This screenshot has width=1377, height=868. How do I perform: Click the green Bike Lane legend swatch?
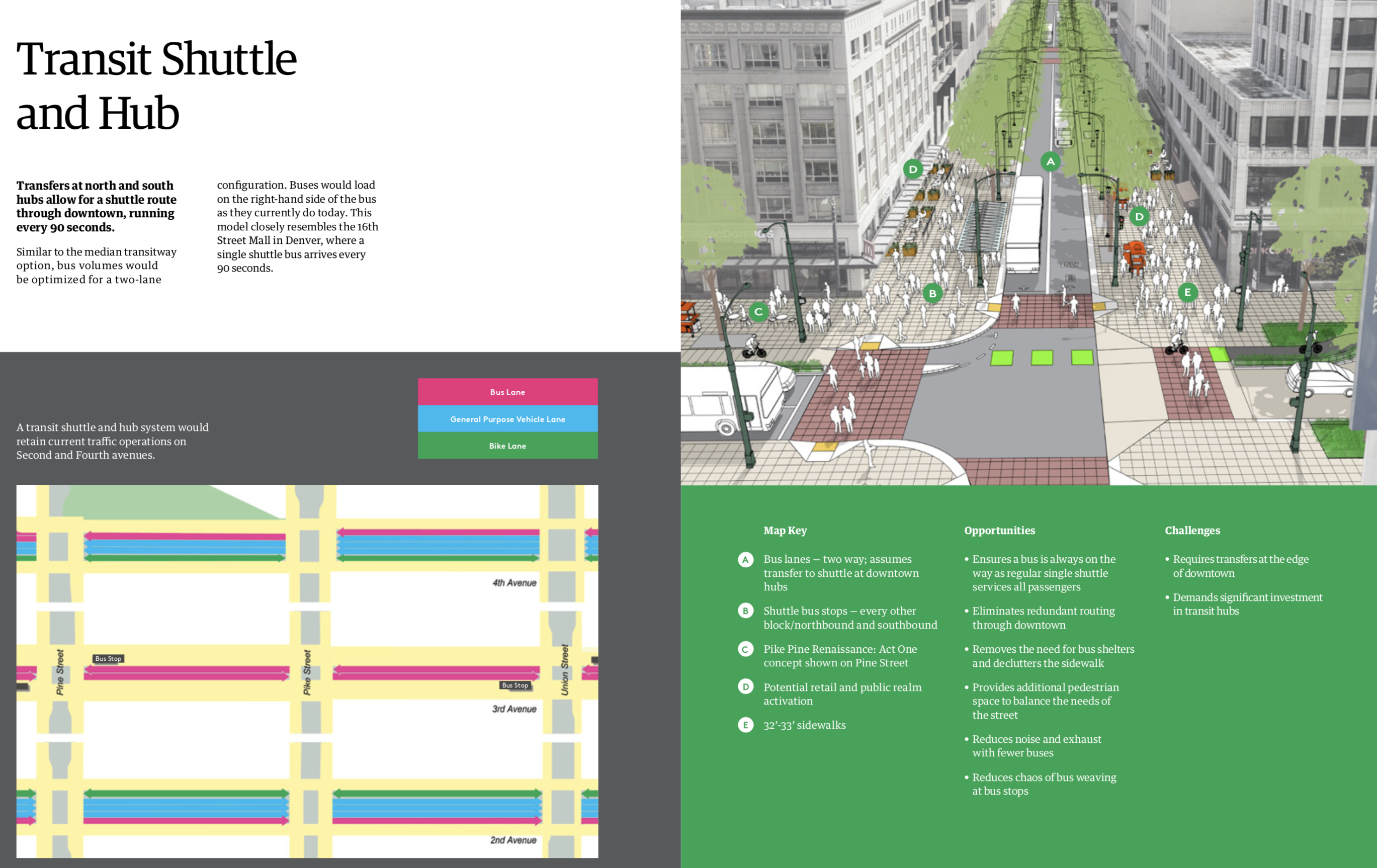click(x=507, y=446)
